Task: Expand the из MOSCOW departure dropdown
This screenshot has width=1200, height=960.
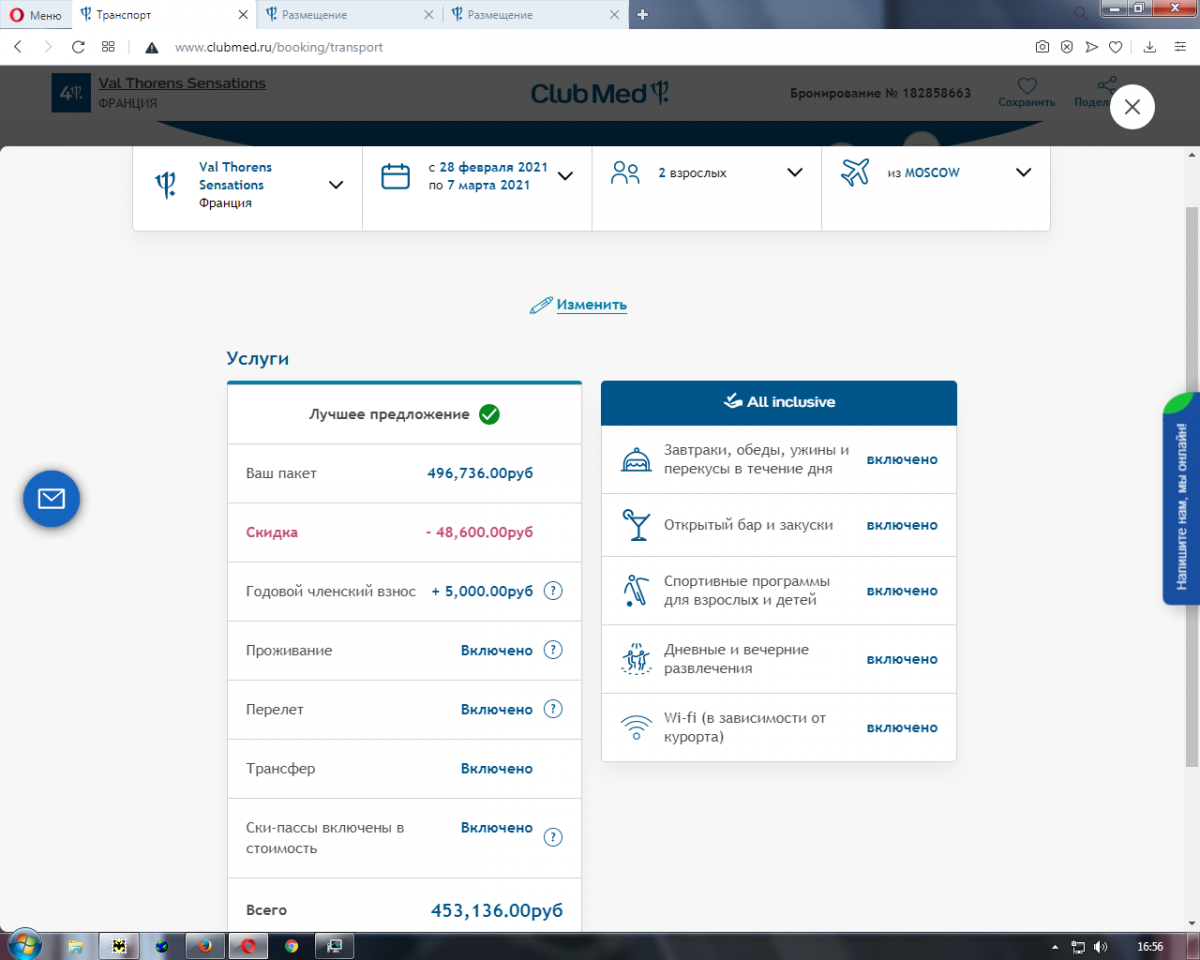Action: [1023, 172]
